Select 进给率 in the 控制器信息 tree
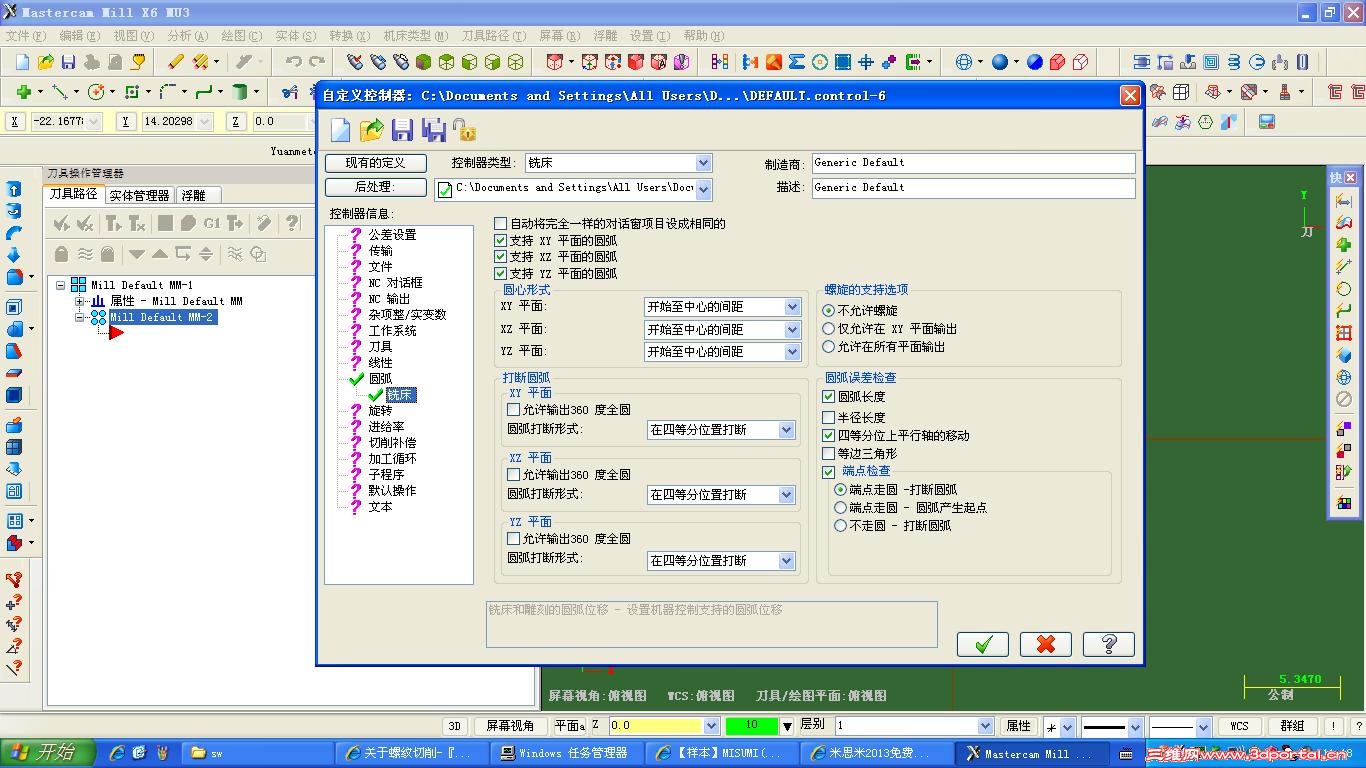Viewport: 1366px width, 768px height. [x=386, y=427]
